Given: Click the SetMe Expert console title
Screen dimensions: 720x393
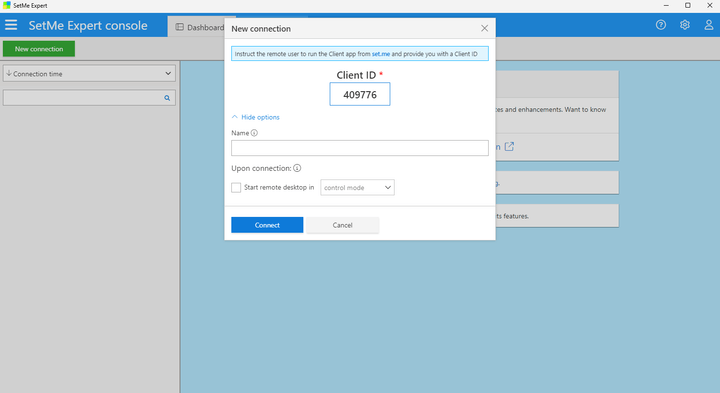Looking at the screenshot, I should (x=88, y=25).
